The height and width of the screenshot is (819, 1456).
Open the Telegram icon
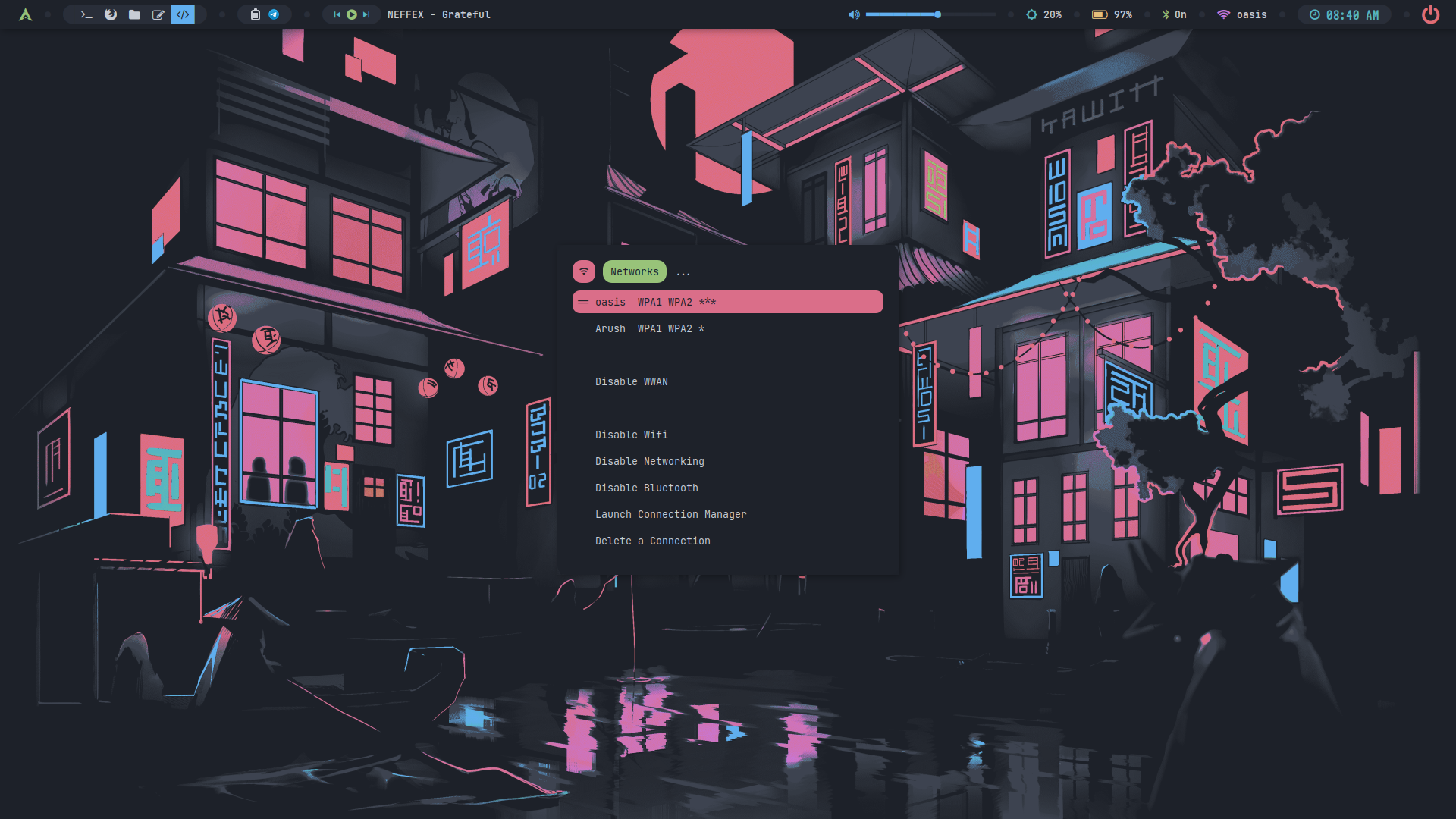pos(274,14)
